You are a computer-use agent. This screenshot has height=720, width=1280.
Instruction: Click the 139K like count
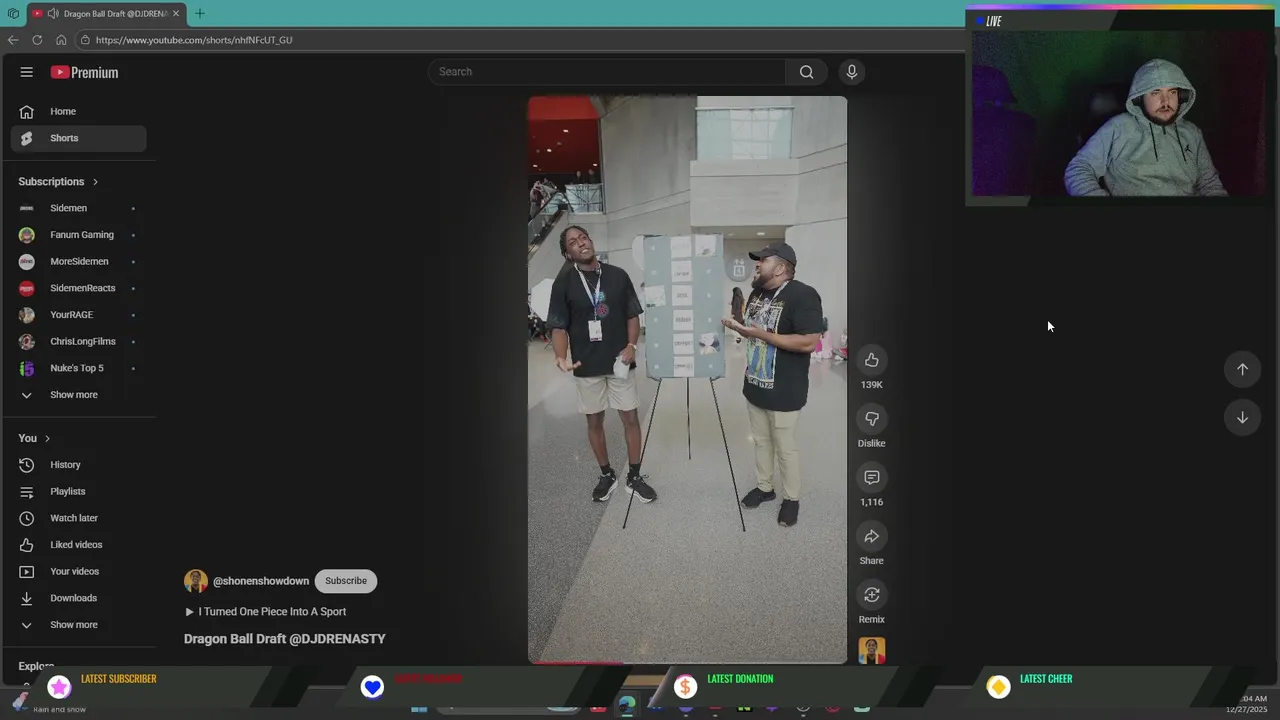pyautogui.click(x=872, y=385)
